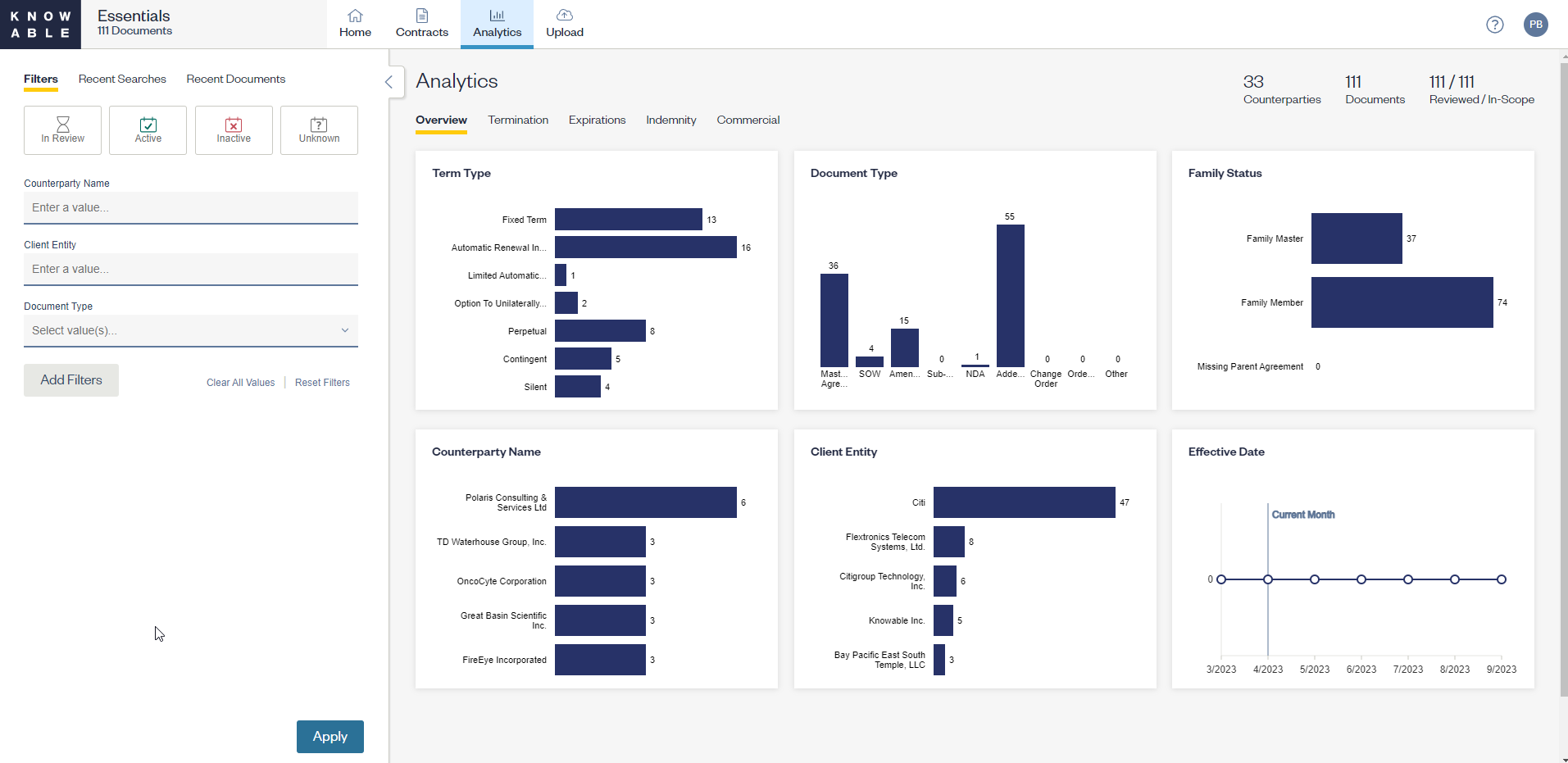The image size is (1568, 763).
Task: Open the Contracts document icon
Action: coord(421,16)
